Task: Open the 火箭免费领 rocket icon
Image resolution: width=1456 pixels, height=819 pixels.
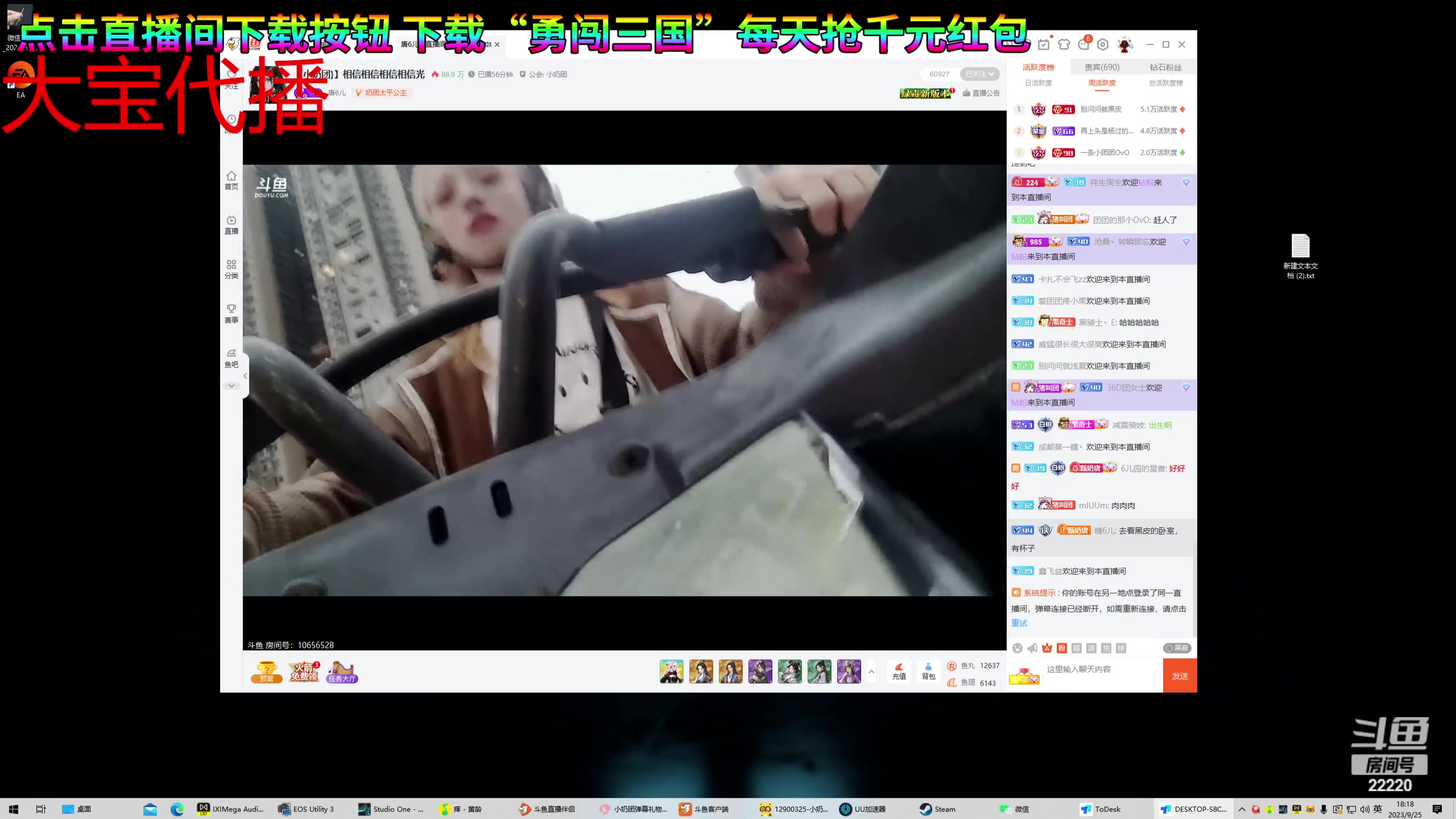Action: pyautogui.click(x=304, y=672)
